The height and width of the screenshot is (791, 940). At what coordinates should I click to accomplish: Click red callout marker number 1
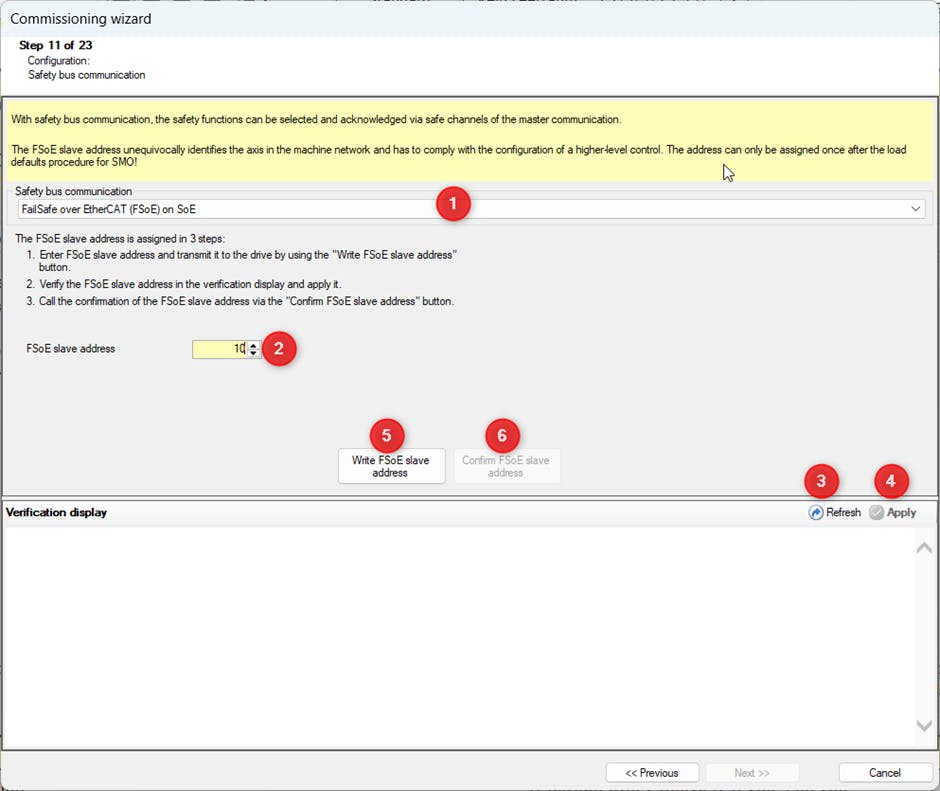(x=453, y=203)
